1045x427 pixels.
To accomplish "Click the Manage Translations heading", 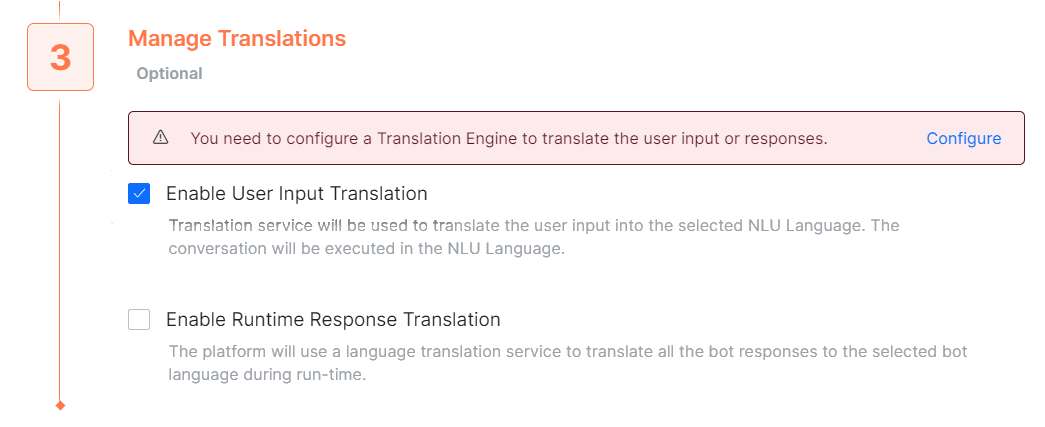I will [237, 39].
